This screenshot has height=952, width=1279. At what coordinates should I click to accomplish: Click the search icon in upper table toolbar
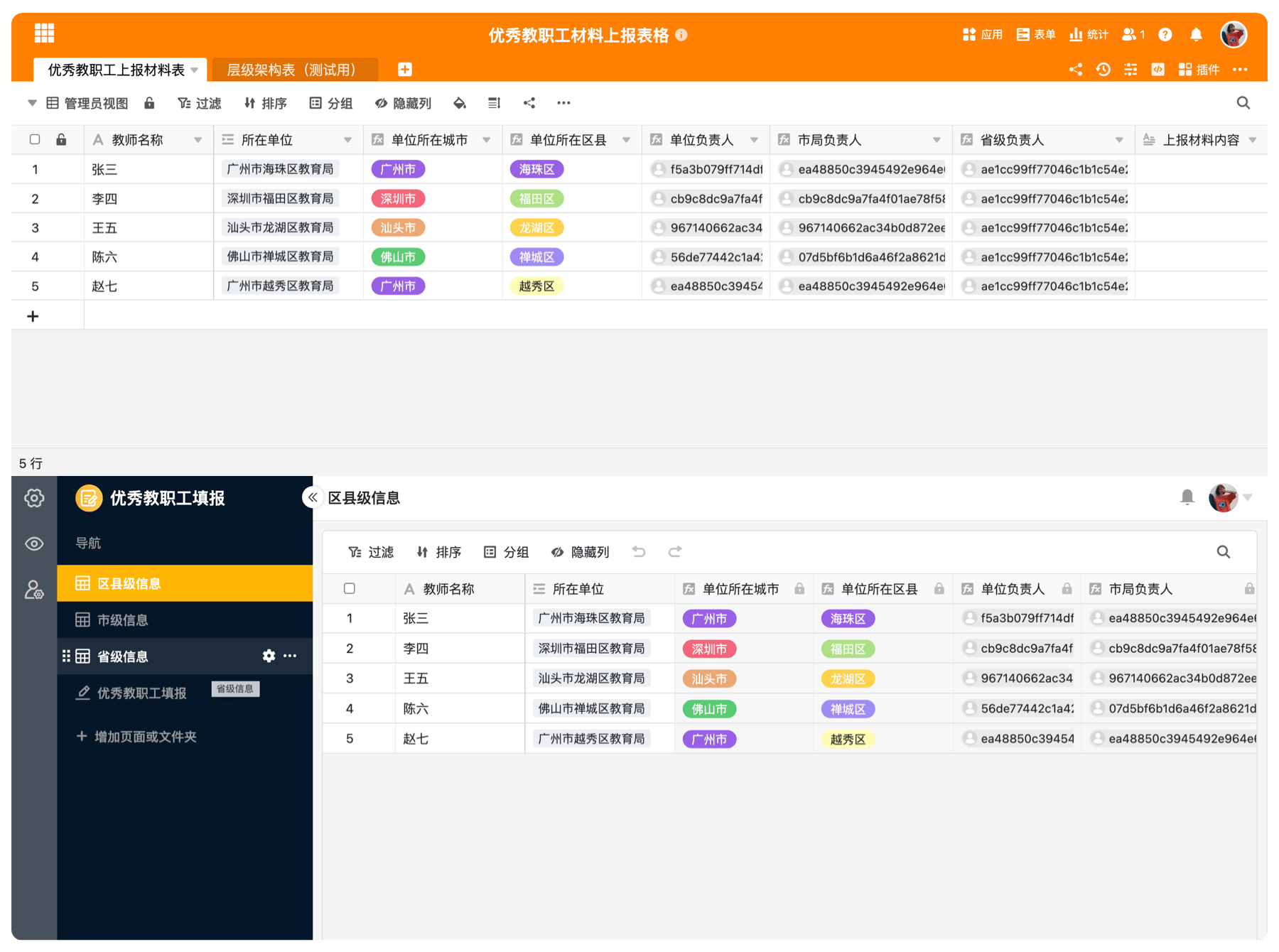[1243, 103]
